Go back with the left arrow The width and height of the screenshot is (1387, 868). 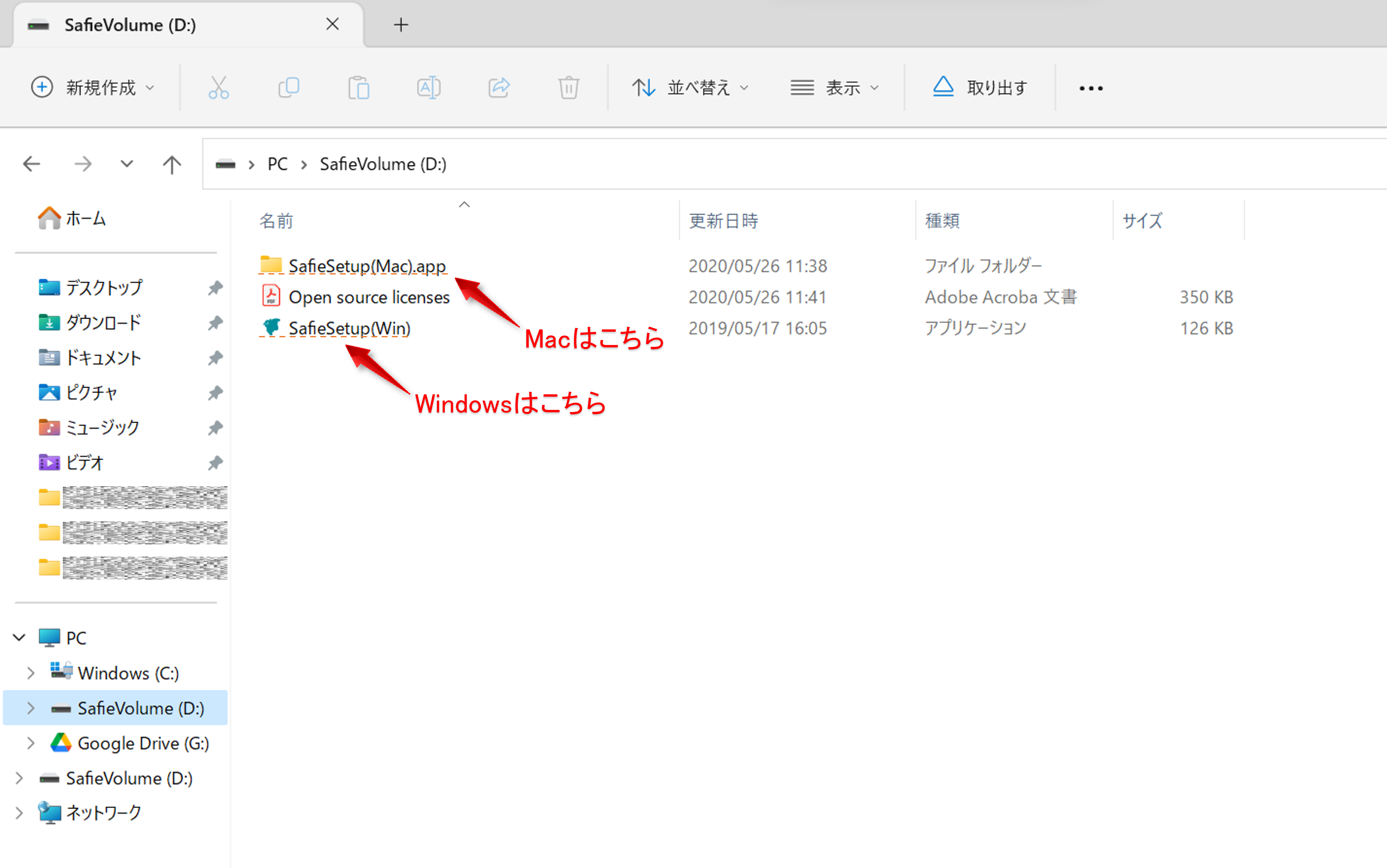(31, 164)
